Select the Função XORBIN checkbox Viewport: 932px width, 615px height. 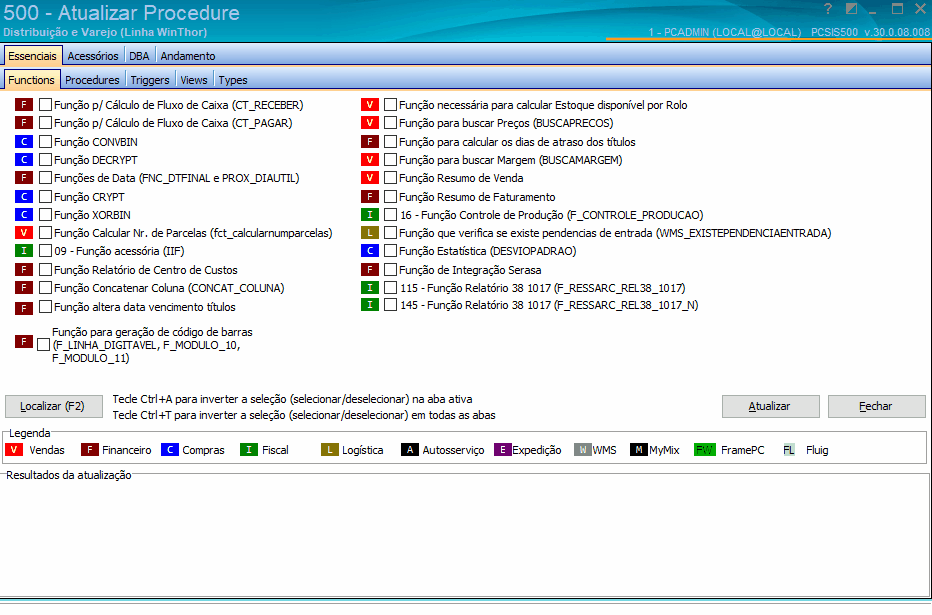point(45,214)
